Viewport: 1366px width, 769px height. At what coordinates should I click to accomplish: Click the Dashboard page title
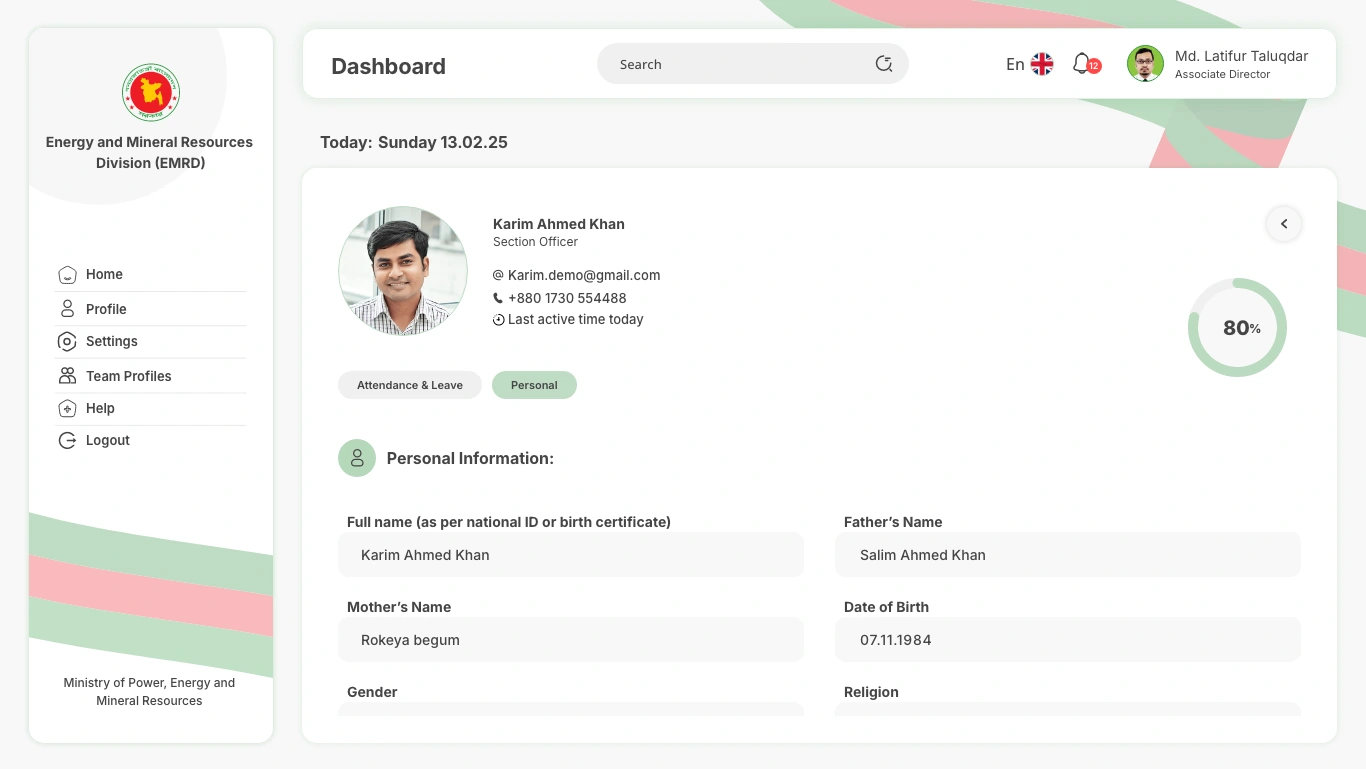388,66
